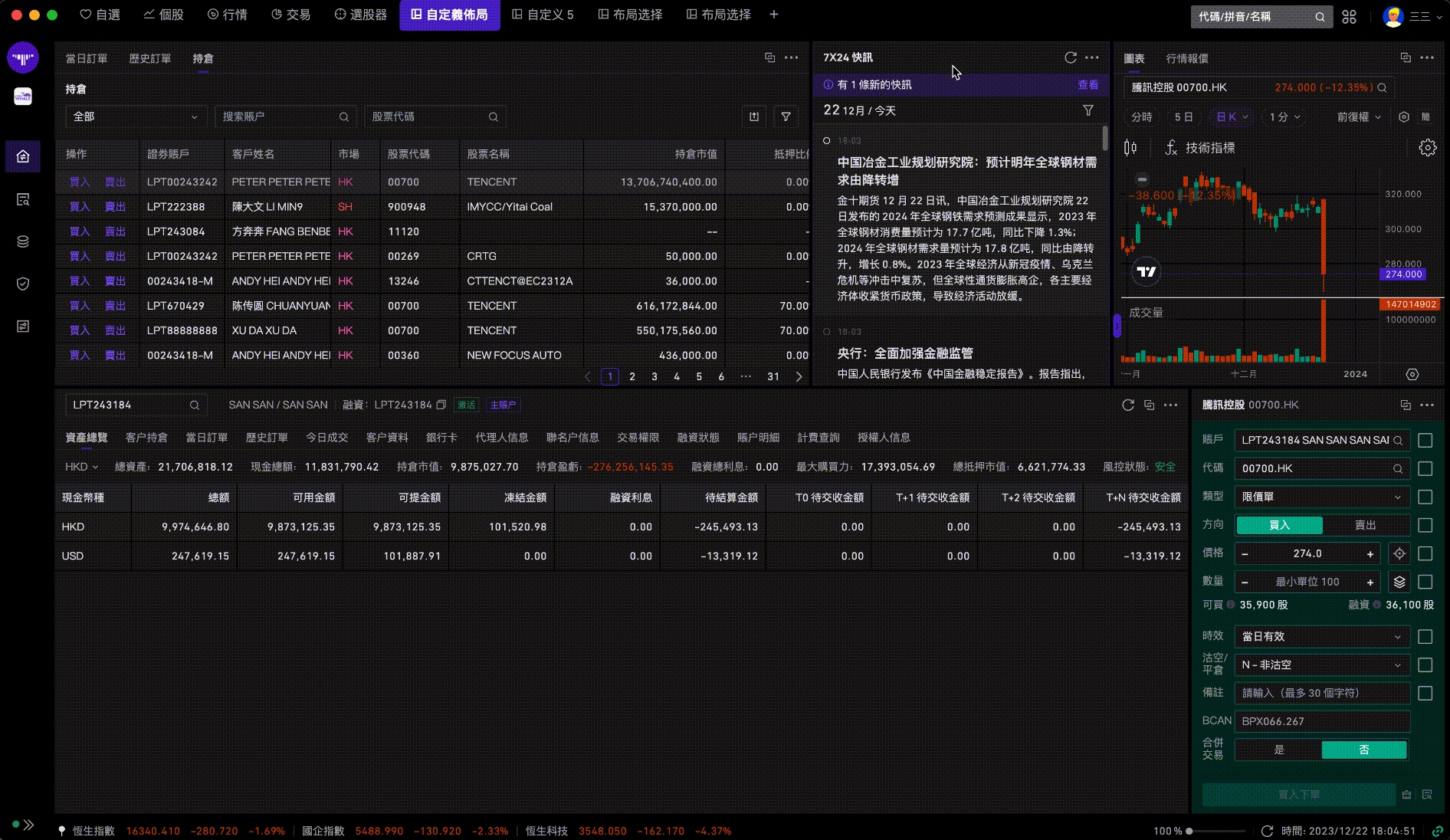Click 買入 in LPT670429 row

tap(80, 306)
